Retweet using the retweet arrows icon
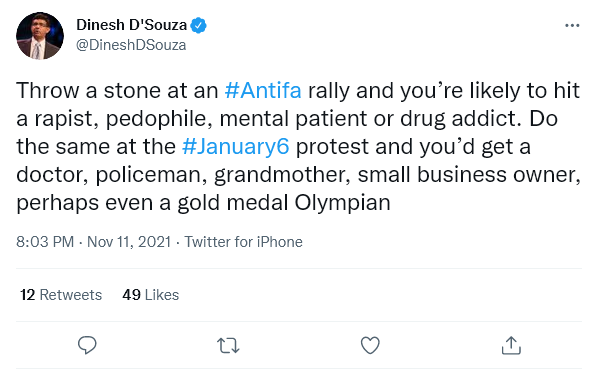 tap(228, 346)
